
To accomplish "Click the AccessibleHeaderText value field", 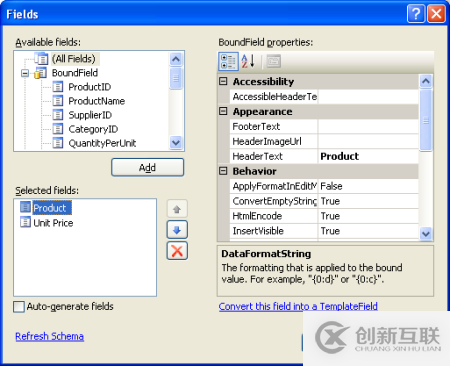I will [x=368, y=97].
